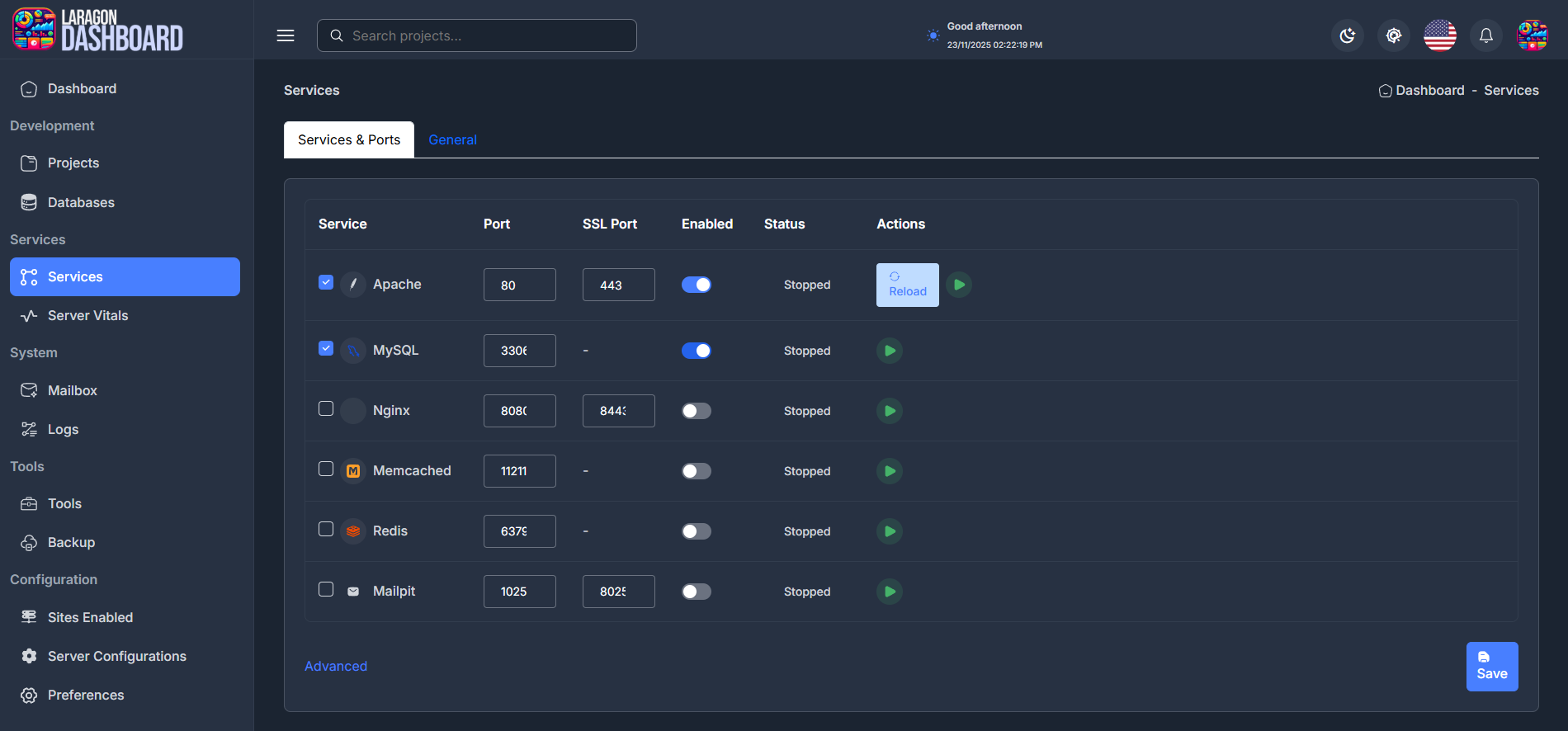The image size is (1568, 731).
Task: Enable the Mailpit toggle switch
Action: (697, 592)
